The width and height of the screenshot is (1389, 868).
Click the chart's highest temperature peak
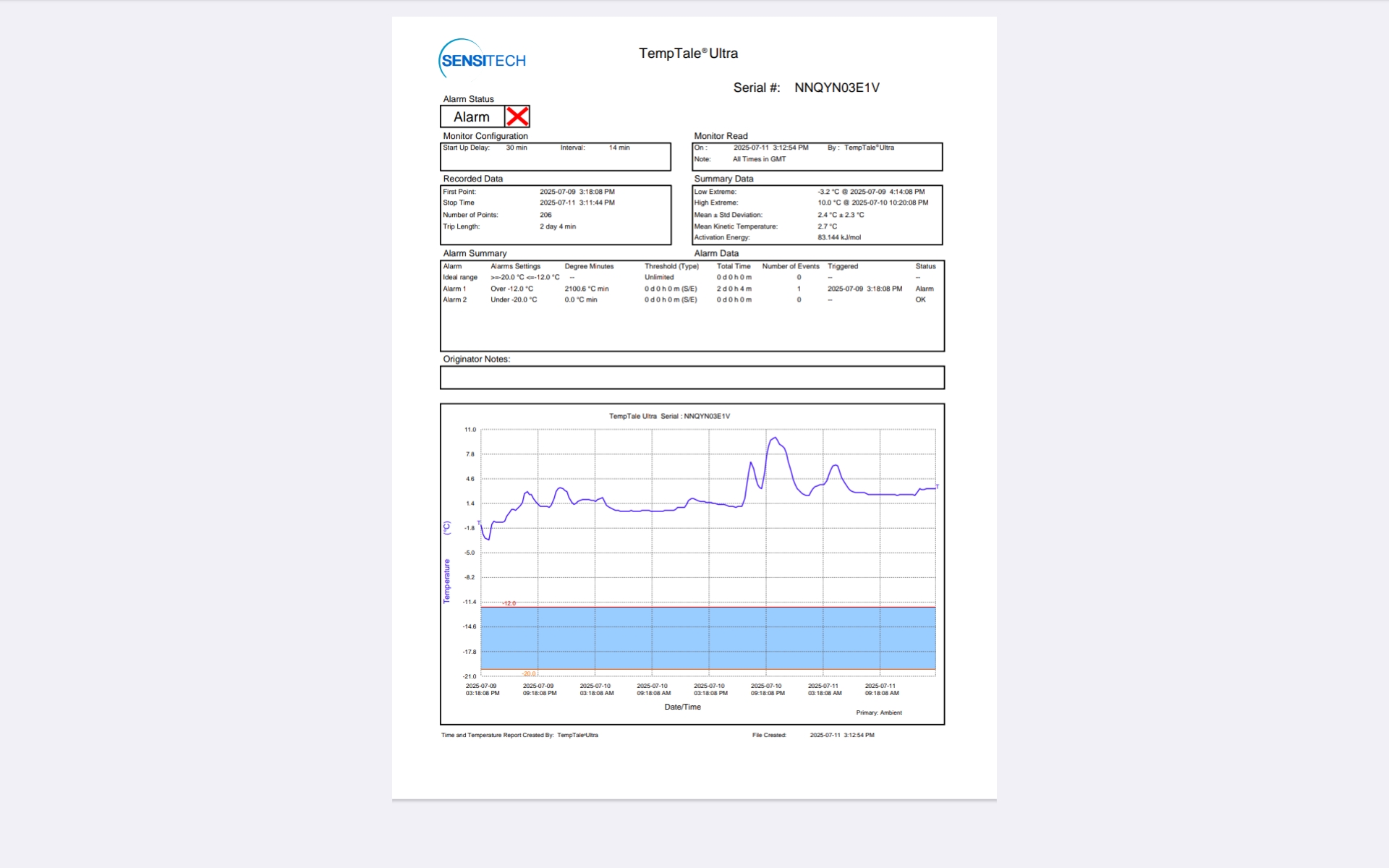click(775, 438)
